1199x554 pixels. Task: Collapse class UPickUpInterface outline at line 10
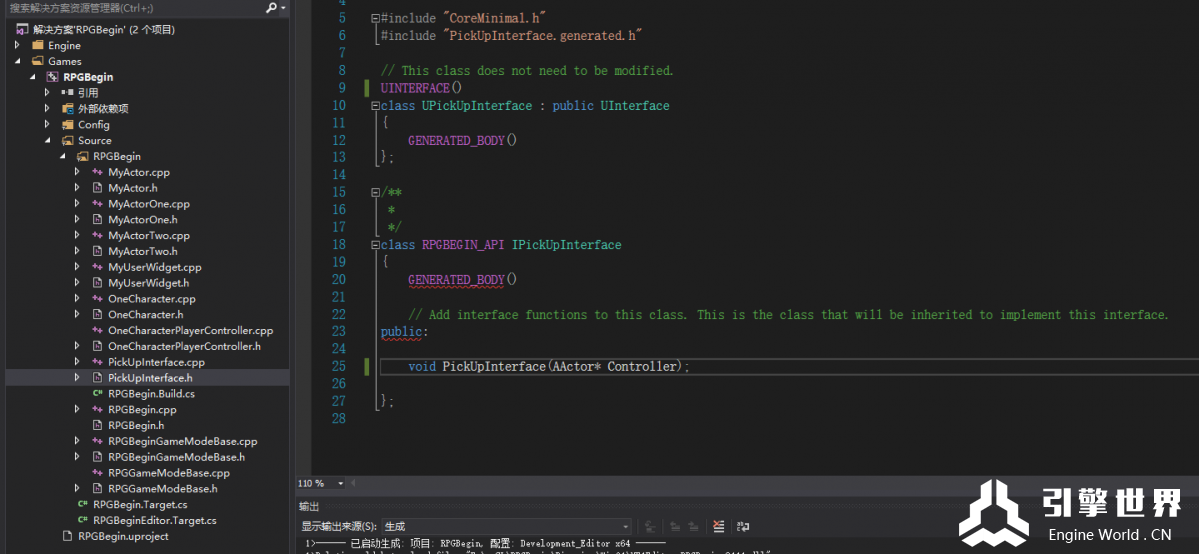click(x=375, y=106)
